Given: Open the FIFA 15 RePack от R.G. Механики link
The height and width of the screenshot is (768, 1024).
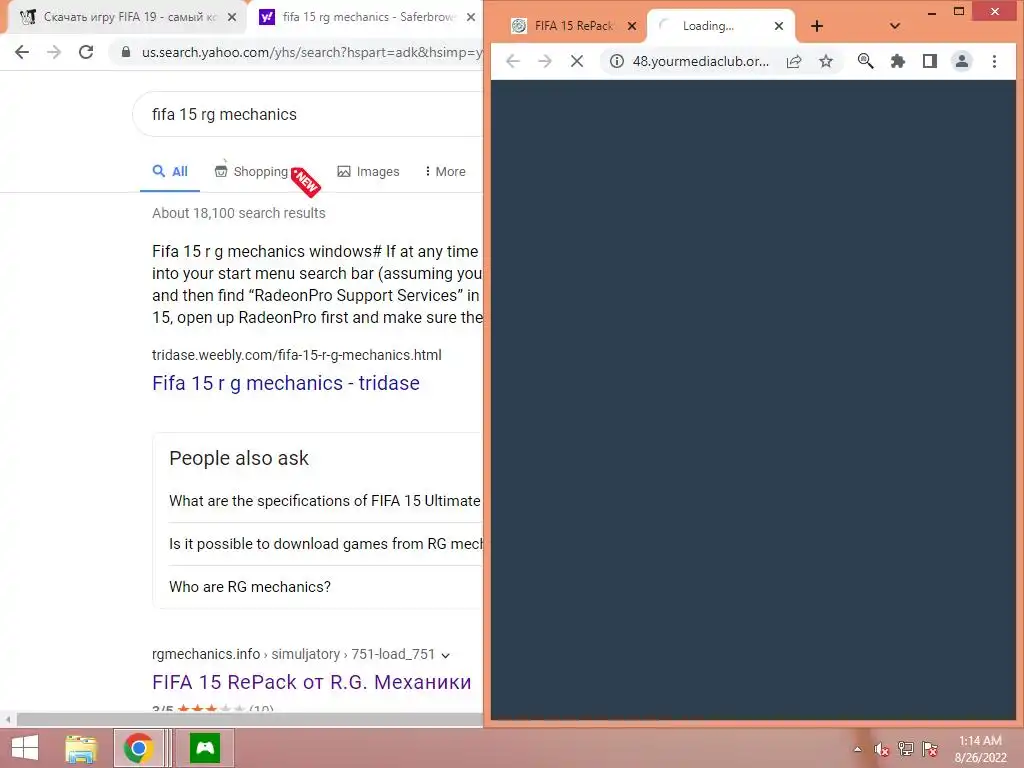Looking at the screenshot, I should pyautogui.click(x=312, y=682).
